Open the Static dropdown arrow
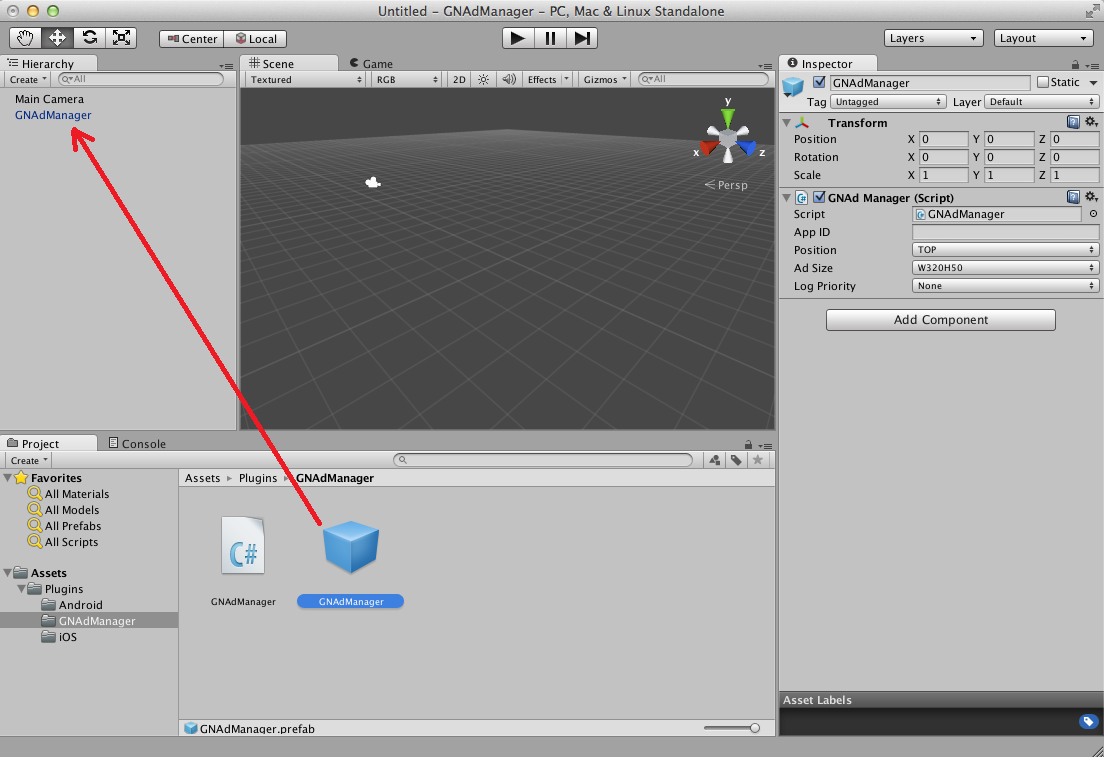 coord(1093,82)
